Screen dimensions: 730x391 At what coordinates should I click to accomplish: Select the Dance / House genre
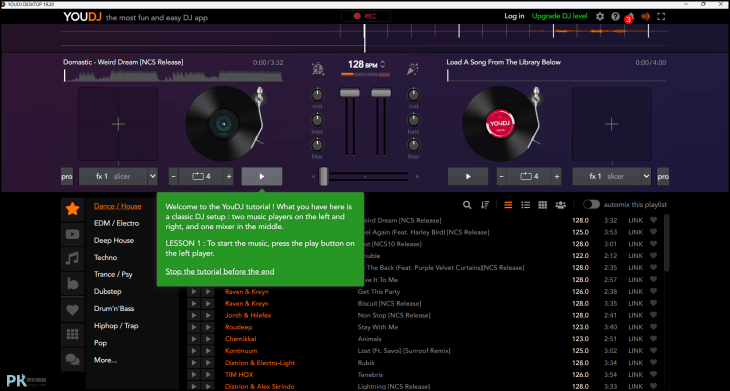coord(117,206)
